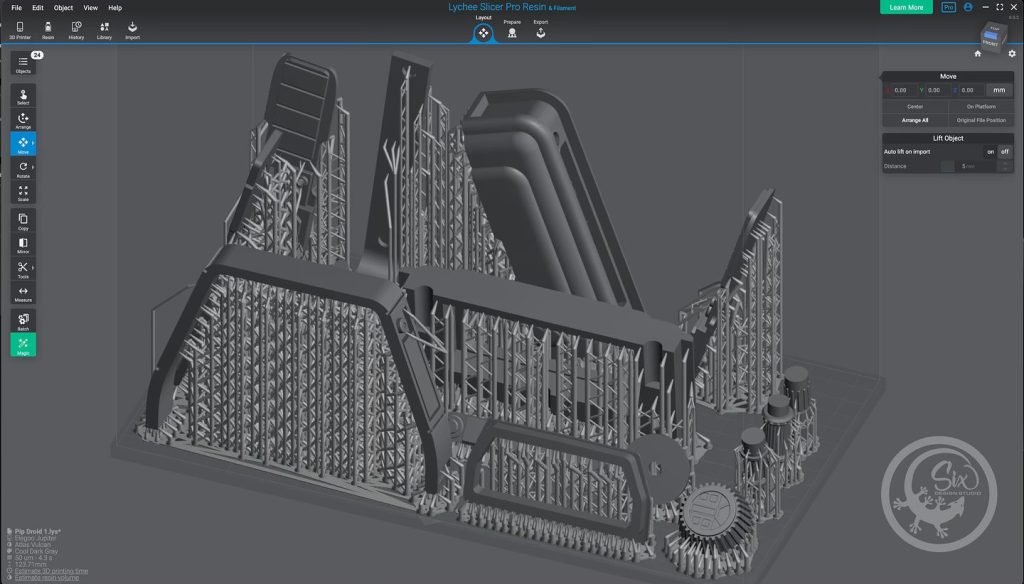The height and width of the screenshot is (584, 1024).
Task: Open the mm units dropdown
Action: coord(998,90)
